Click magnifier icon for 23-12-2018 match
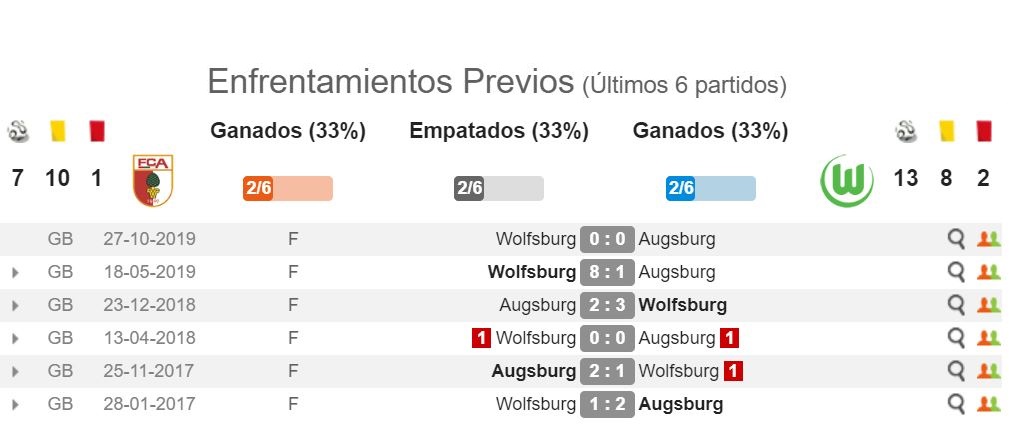Image resolution: width=1009 pixels, height=424 pixels. [956, 305]
